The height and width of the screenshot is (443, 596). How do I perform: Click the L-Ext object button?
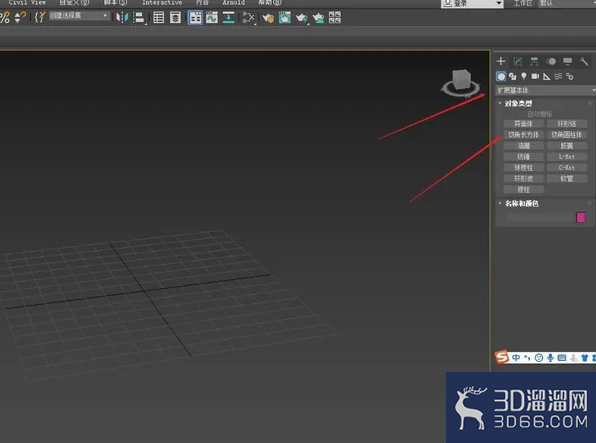coord(567,157)
